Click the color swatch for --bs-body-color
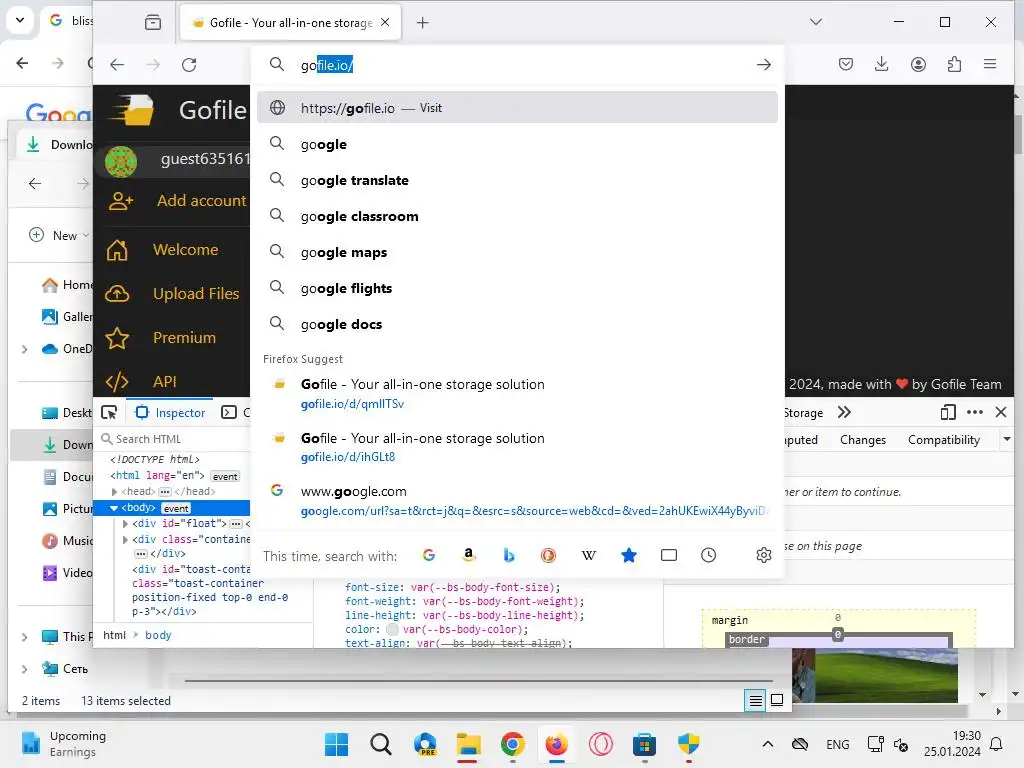1024x768 pixels. 392,630
